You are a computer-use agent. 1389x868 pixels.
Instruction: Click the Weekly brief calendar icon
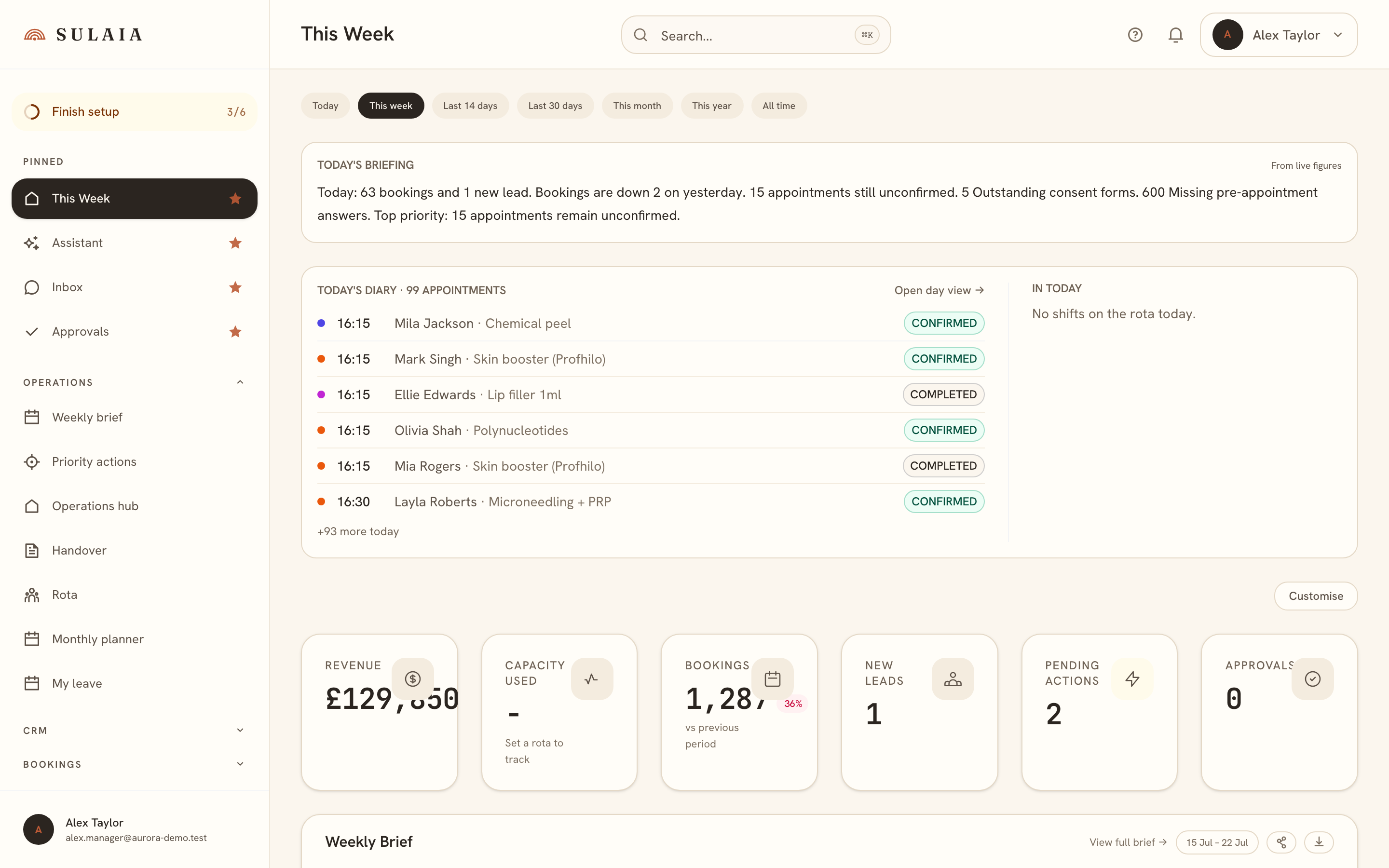tap(31, 417)
